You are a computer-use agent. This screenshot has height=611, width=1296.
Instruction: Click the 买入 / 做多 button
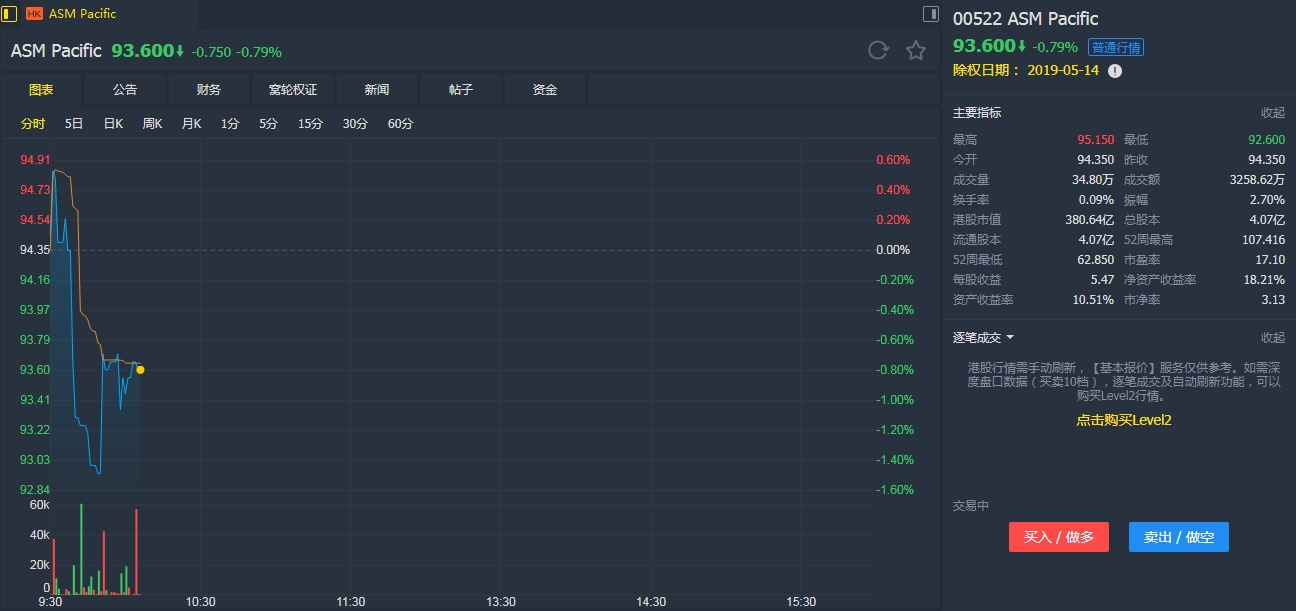click(x=1059, y=537)
